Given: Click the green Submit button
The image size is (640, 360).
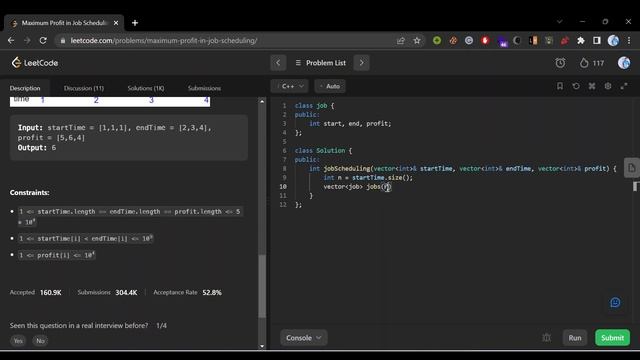Looking at the screenshot, I should coord(612,338).
